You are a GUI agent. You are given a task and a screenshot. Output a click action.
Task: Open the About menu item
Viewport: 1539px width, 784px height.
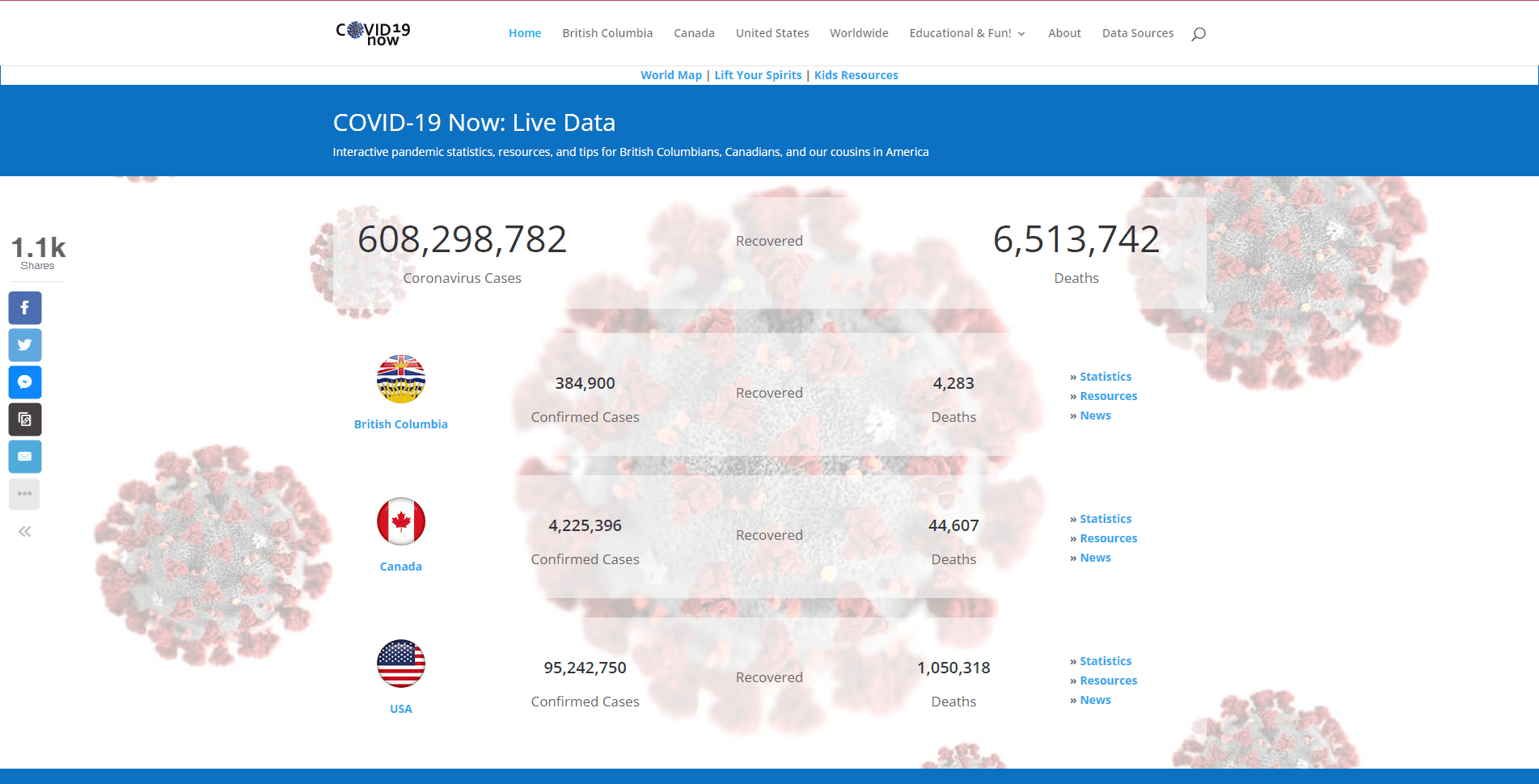point(1064,33)
